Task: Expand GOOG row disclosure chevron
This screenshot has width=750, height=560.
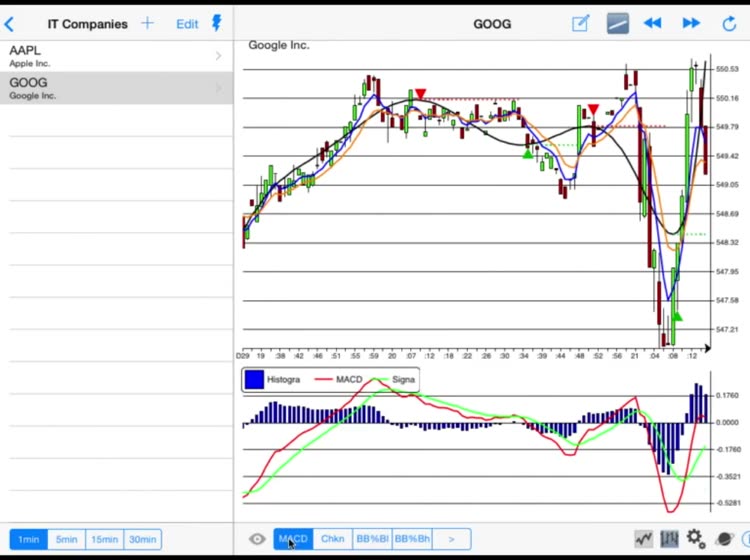Action: pos(219,88)
